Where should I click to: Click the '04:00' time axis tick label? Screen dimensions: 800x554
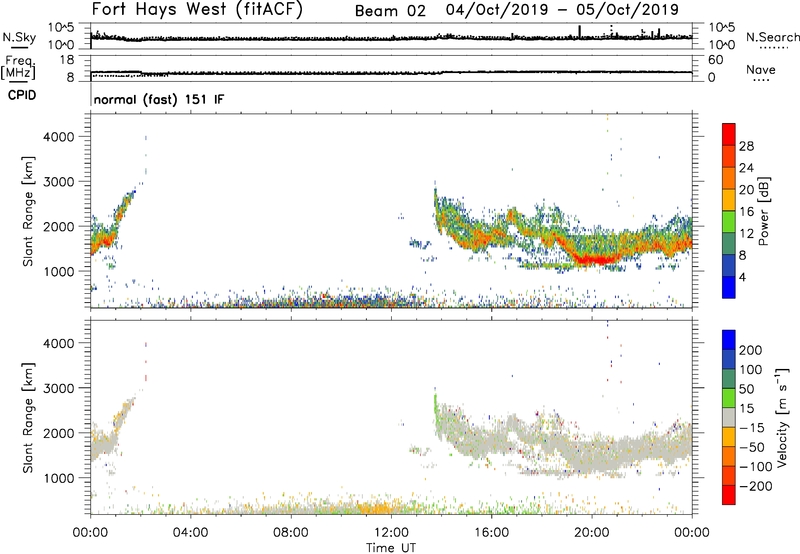(x=191, y=533)
